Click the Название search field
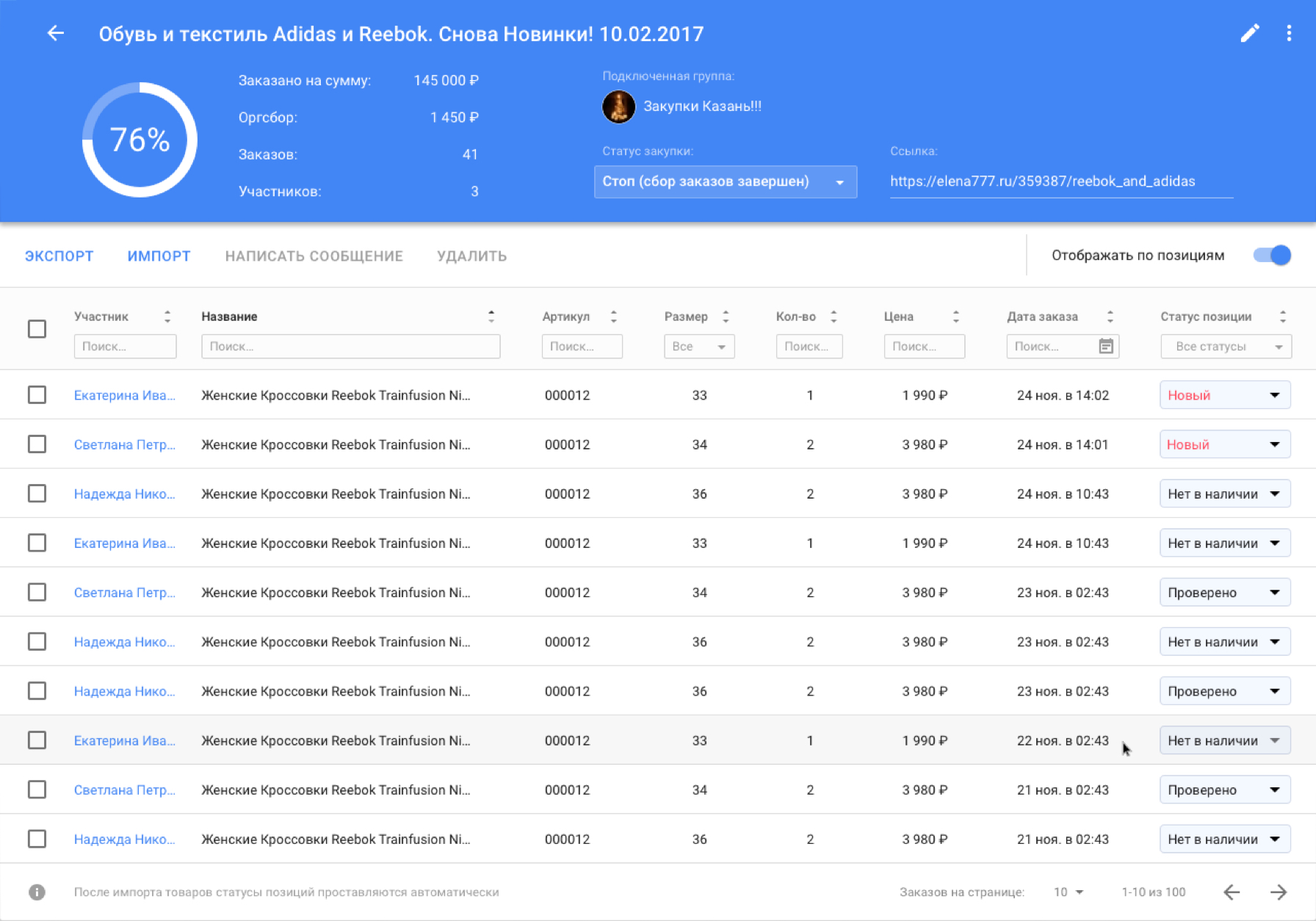The image size is (1316, 921). click(350, 346)
